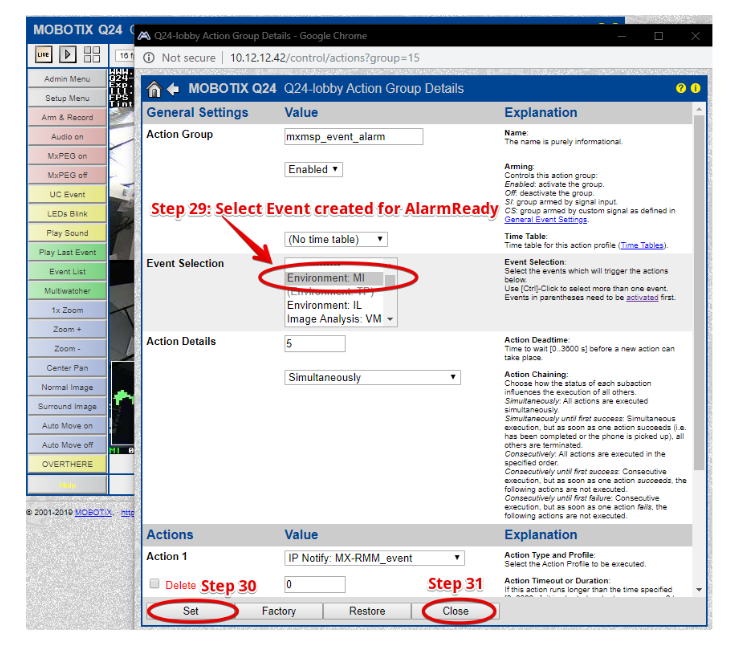This screenshot has height=659, width=729.
Task: Open the (No time table) dropdown
Action: pos(336,240)
